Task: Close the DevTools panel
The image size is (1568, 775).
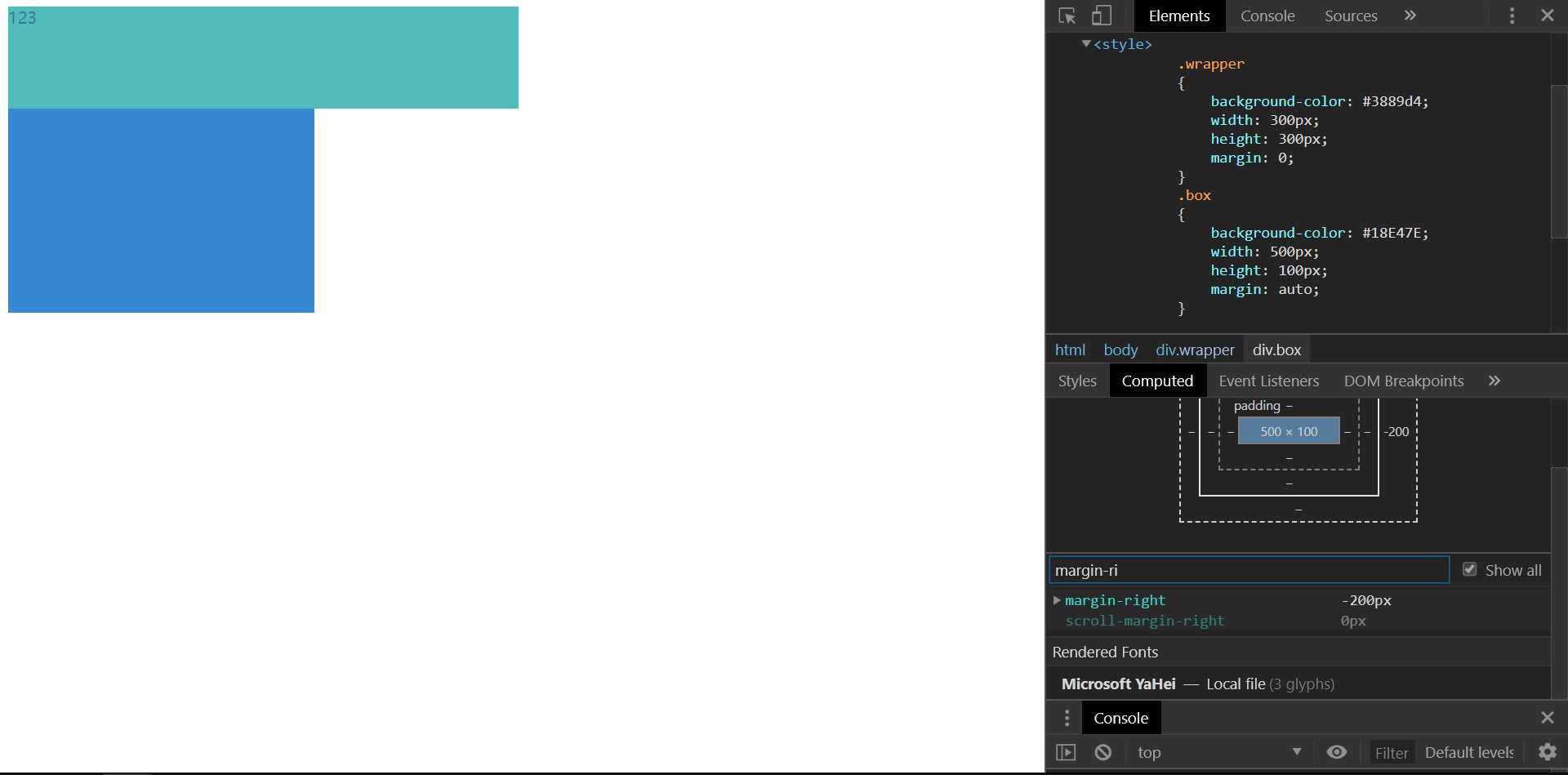Action: [x=1547, y=16]
